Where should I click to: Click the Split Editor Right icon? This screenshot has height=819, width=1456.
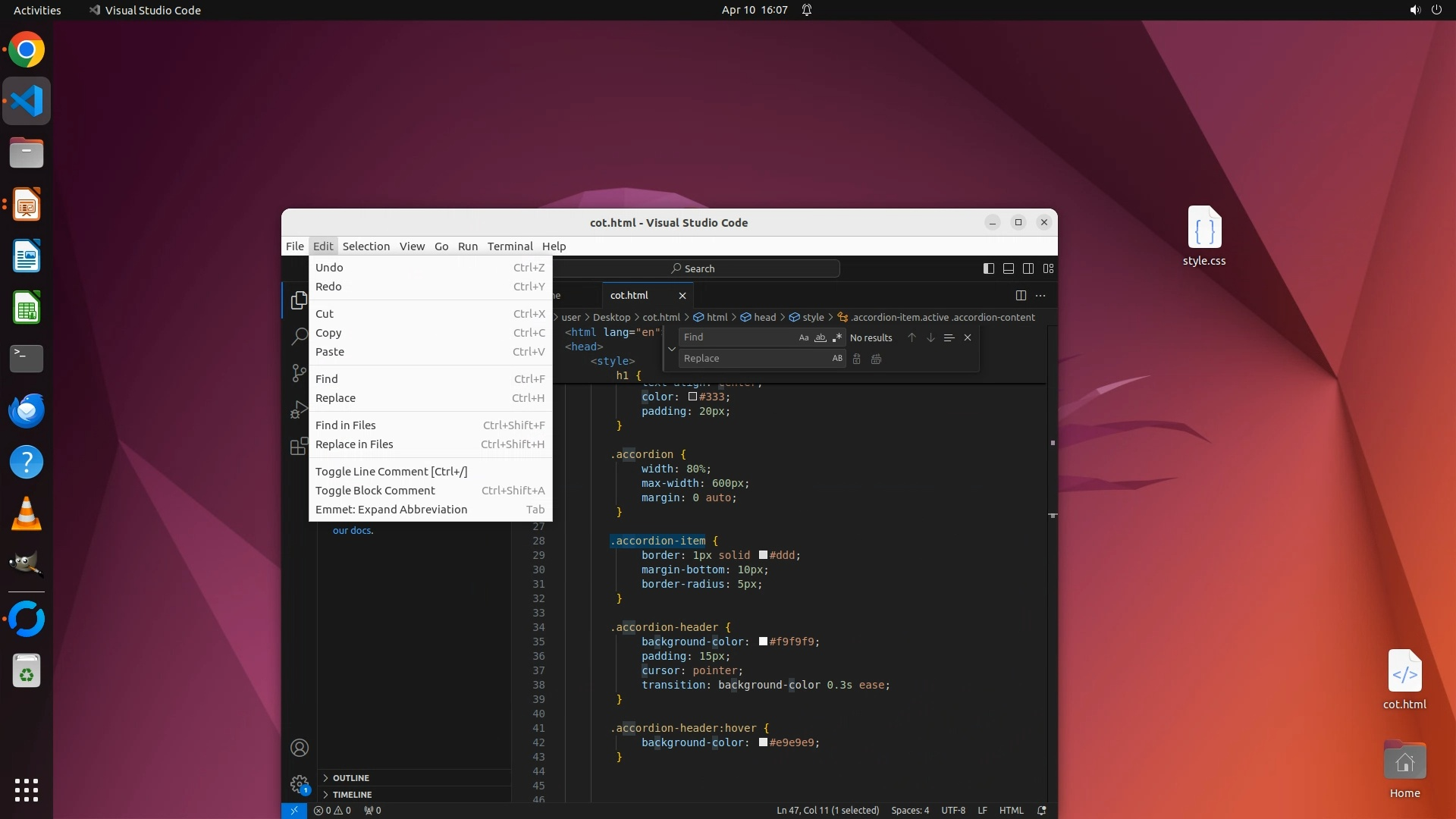1021,296
